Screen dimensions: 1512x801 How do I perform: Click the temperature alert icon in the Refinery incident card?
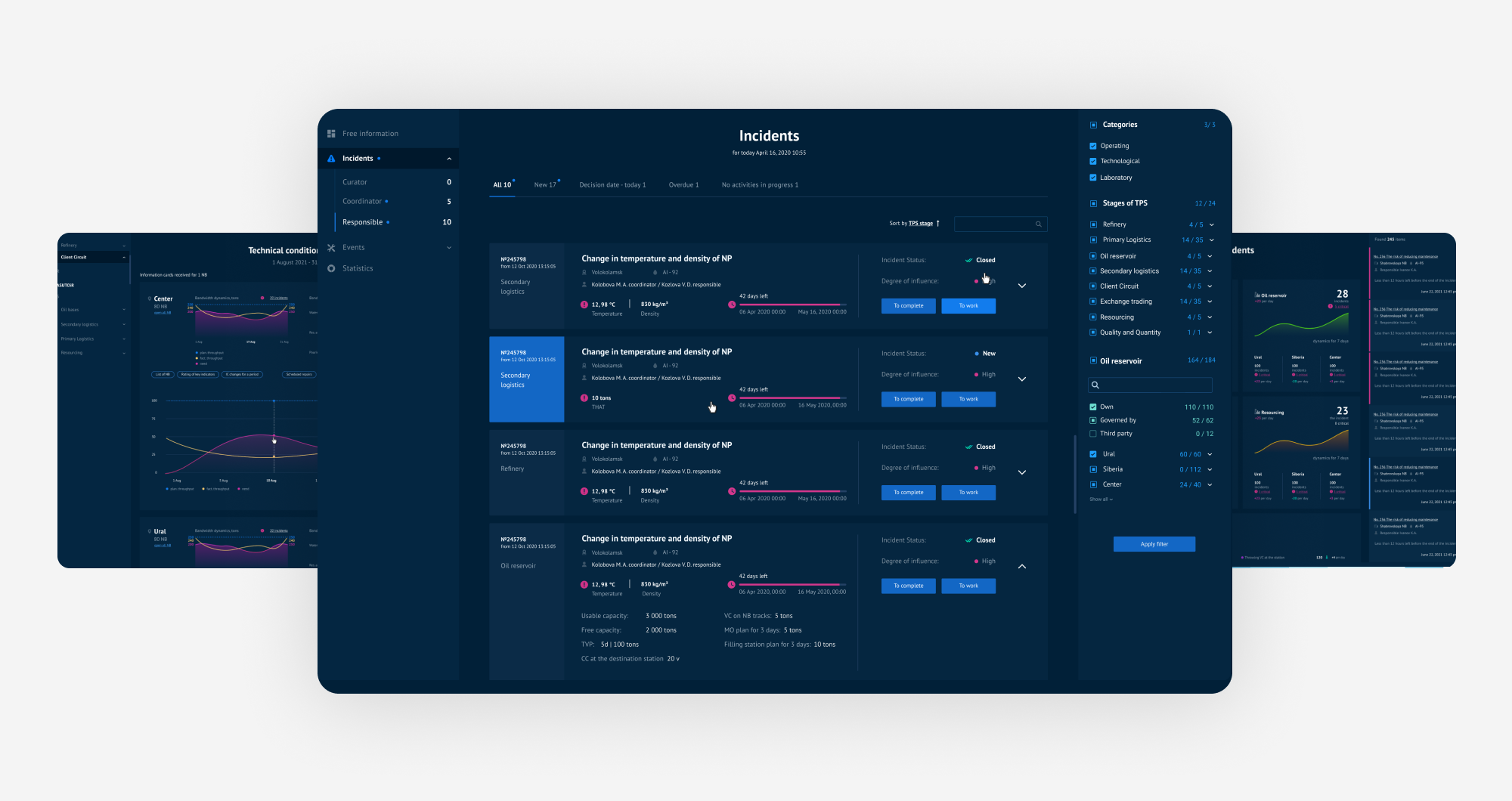(x=584, y=491)
